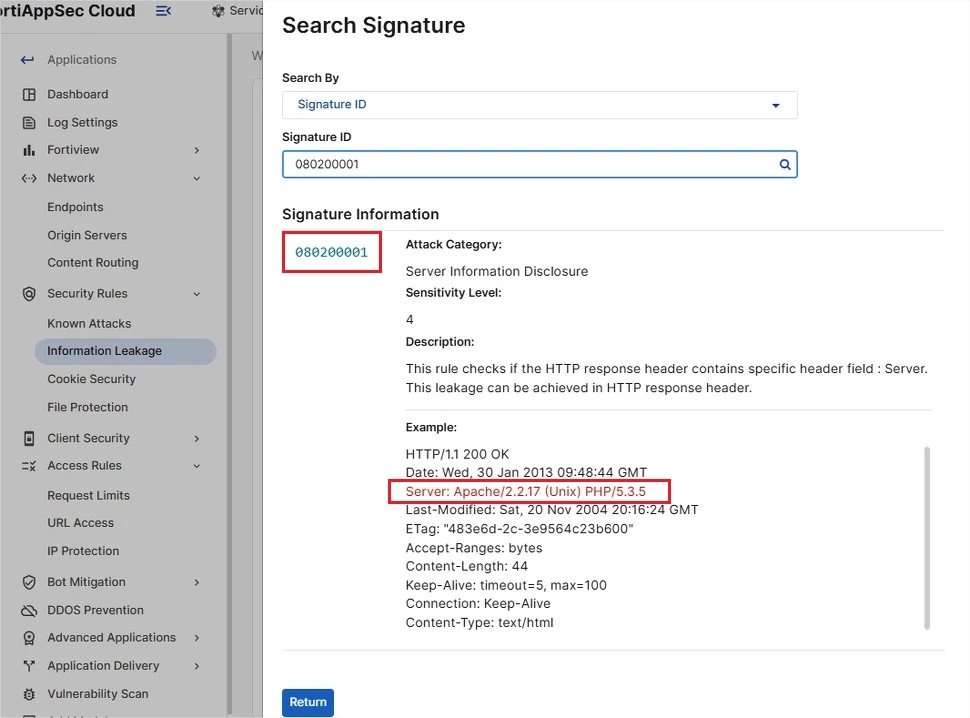
Task: Expand the Fortiview menu chevron
Action: pos(197,150)
